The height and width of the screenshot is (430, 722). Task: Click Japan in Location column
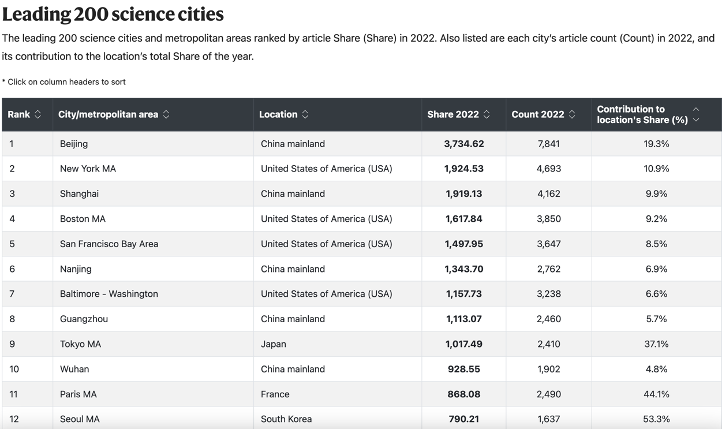[x=274, y=344]
